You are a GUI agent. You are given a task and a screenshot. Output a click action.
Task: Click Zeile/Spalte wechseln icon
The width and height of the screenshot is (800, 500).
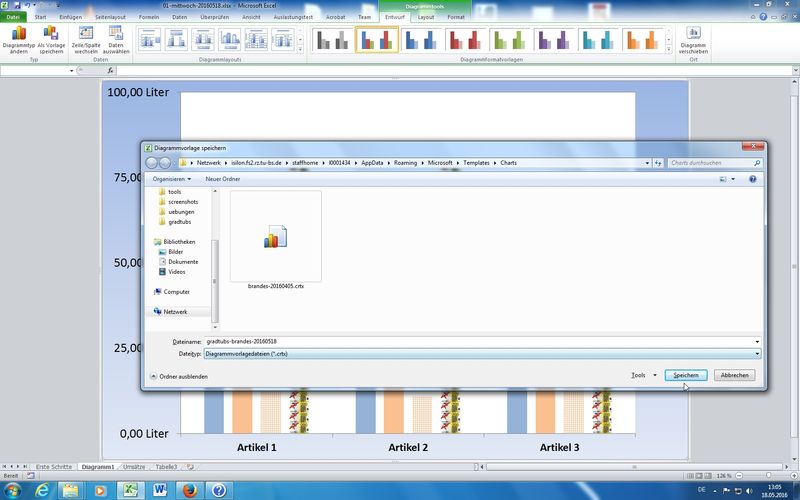point(85,40)
